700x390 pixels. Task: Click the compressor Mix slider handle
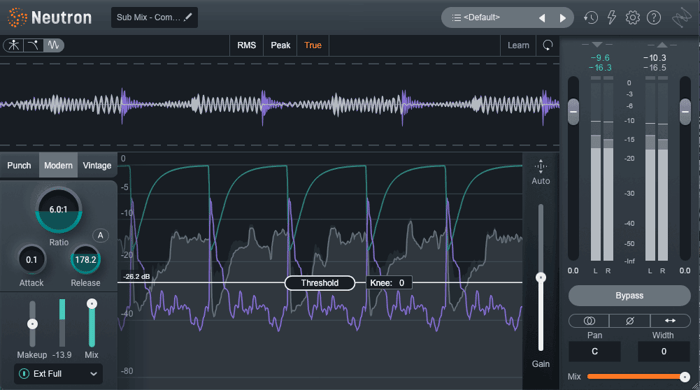pyautogui.click(x=92, y=304)
